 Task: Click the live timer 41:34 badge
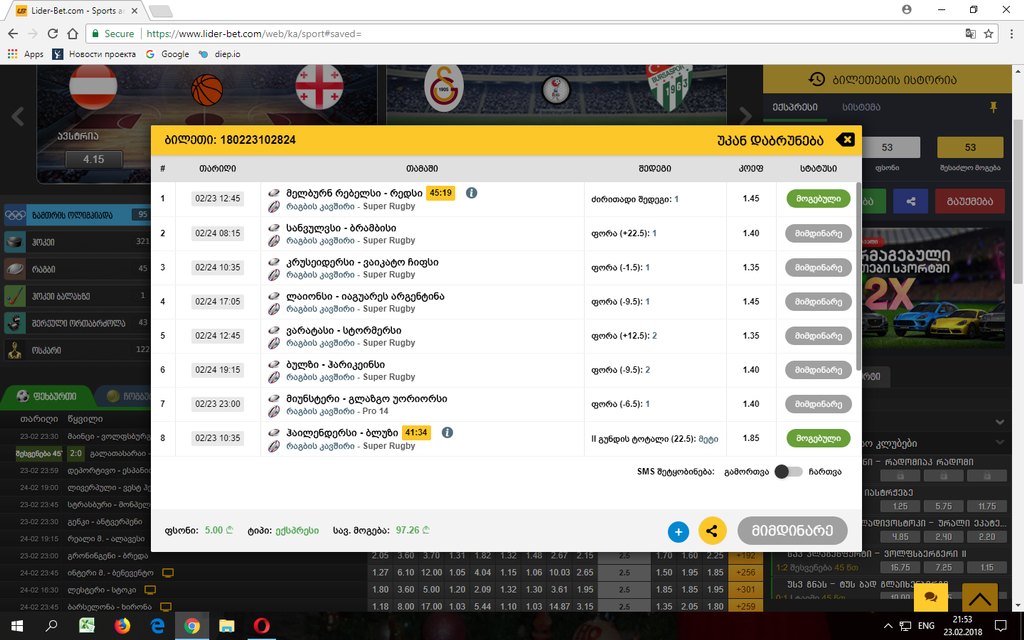pyautogui.click(x=416, y=432)
